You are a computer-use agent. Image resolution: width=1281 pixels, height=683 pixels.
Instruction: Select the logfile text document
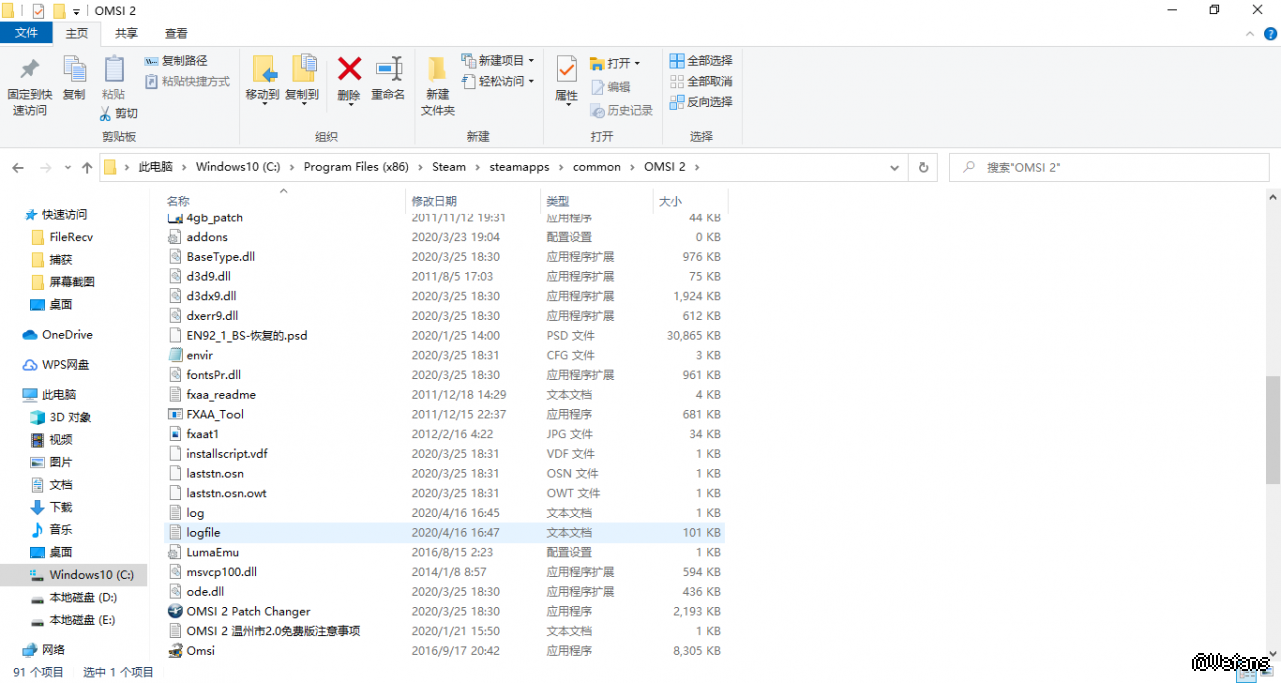443,532
